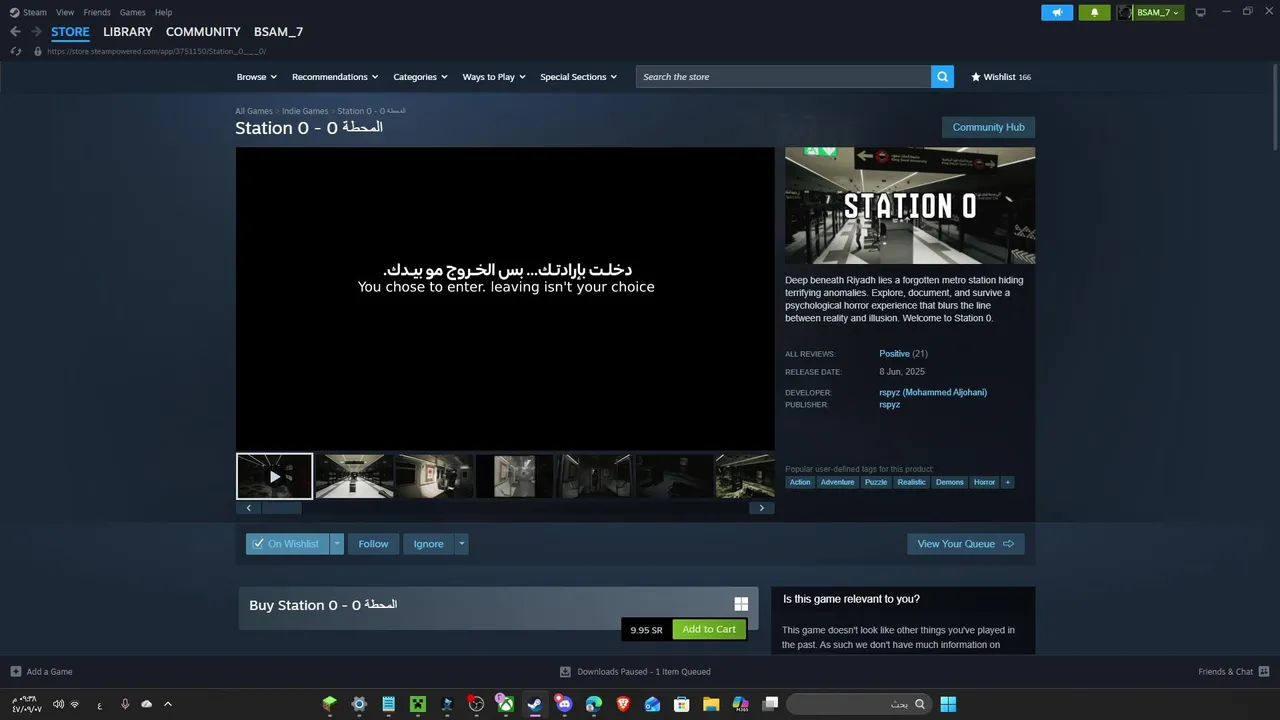Open the announcements megaphone button
1280x720 pixels.
(x=1056, y=12)
